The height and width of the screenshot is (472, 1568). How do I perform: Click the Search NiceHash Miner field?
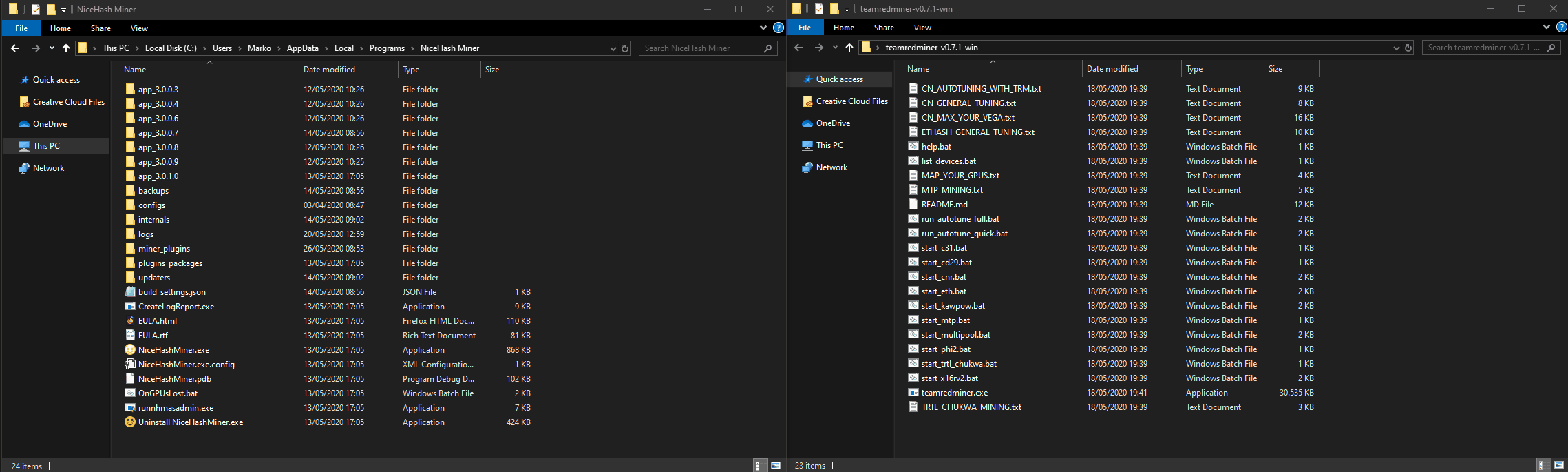click(x=708, y=48)
